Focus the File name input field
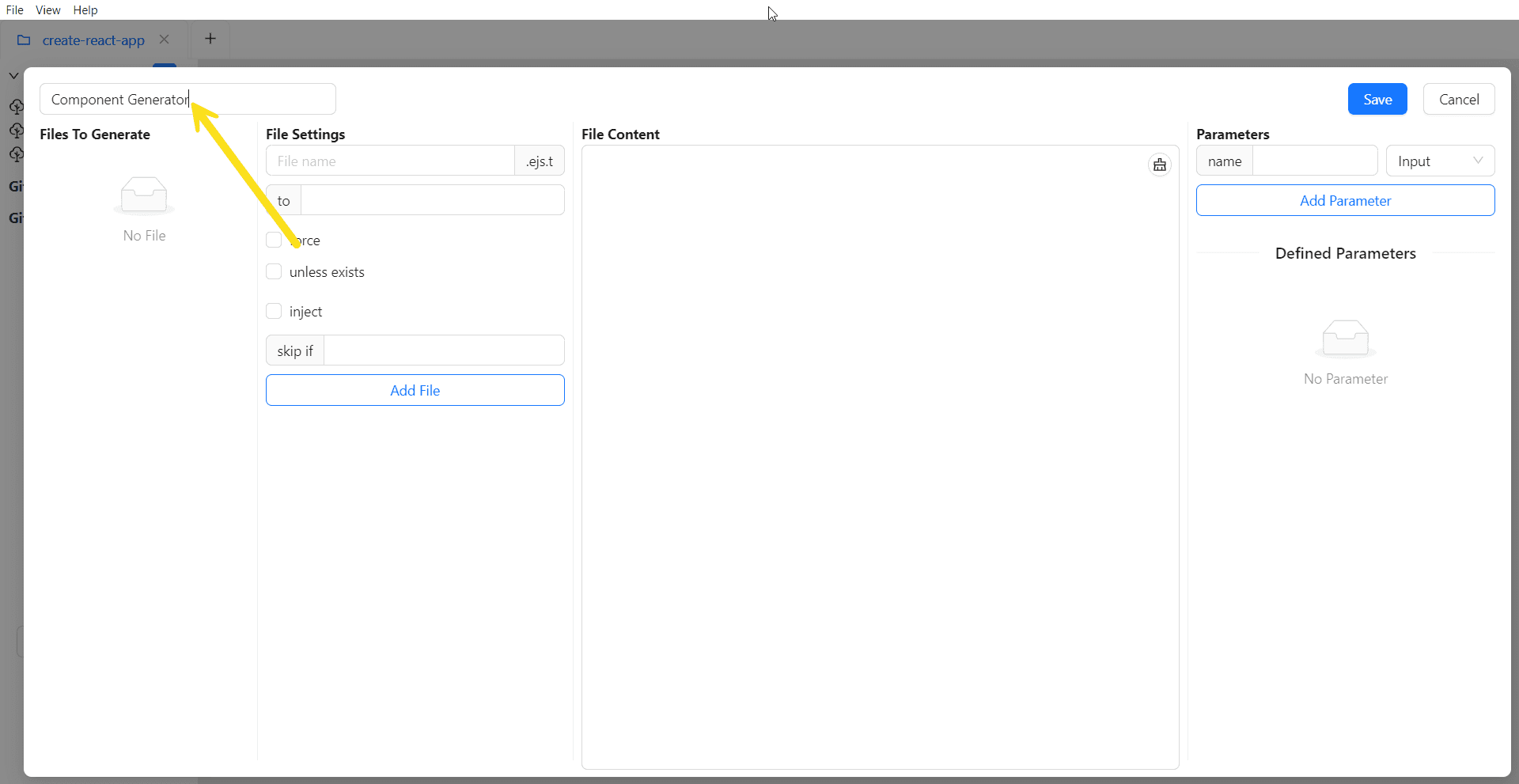The width and height of the screenshot is (1519, 784). 391,161
